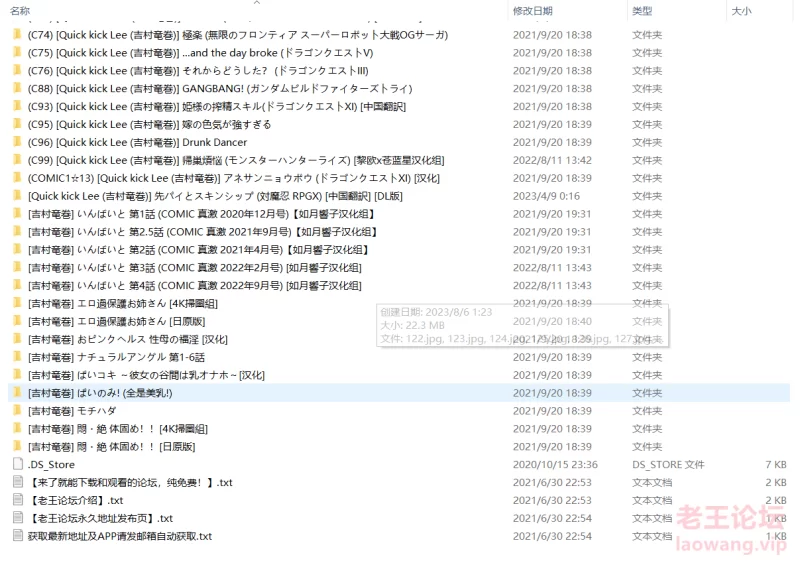Screen dimensions: 800x561
Task: Click folder icon of the (C99) row
Action: click(x=17, y=159)
